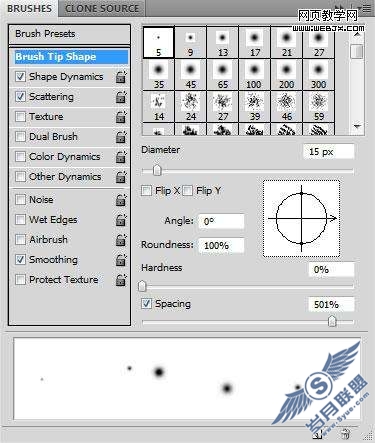
Task: Enable the Color Dynamics checkbox
Action: [x=20, y=157]
